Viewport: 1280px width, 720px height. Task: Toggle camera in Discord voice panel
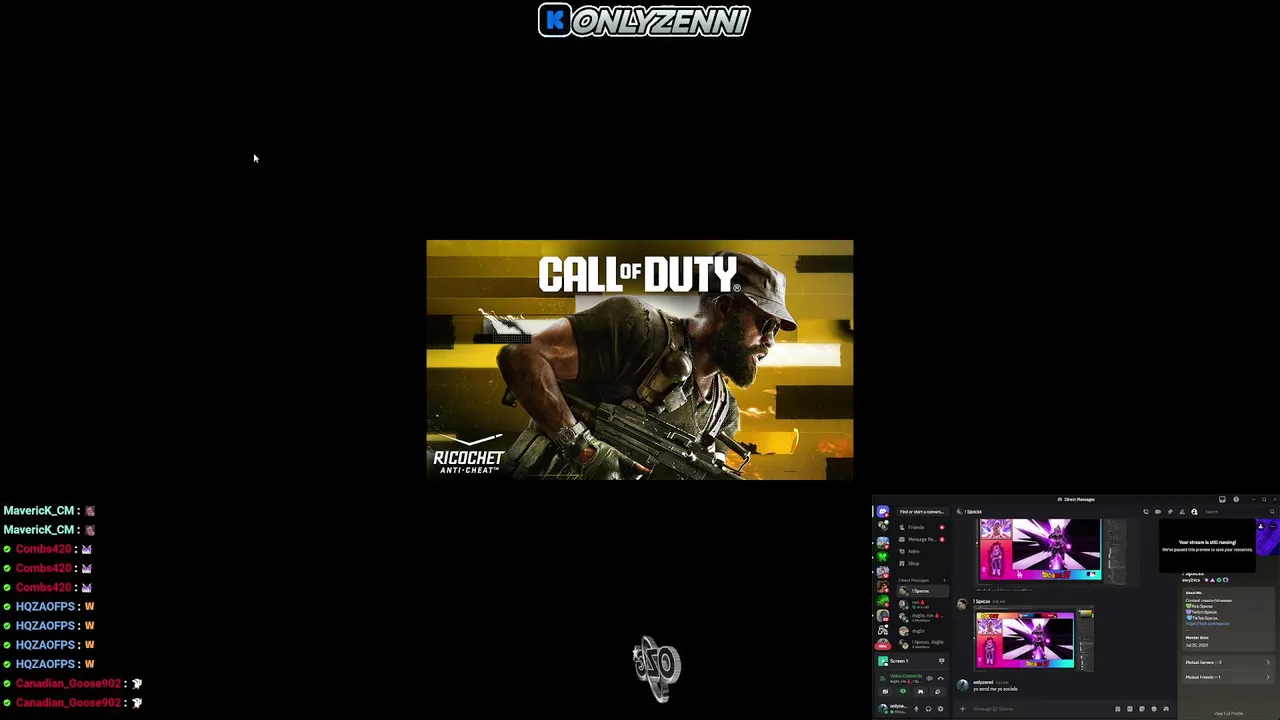click(885, 691)
